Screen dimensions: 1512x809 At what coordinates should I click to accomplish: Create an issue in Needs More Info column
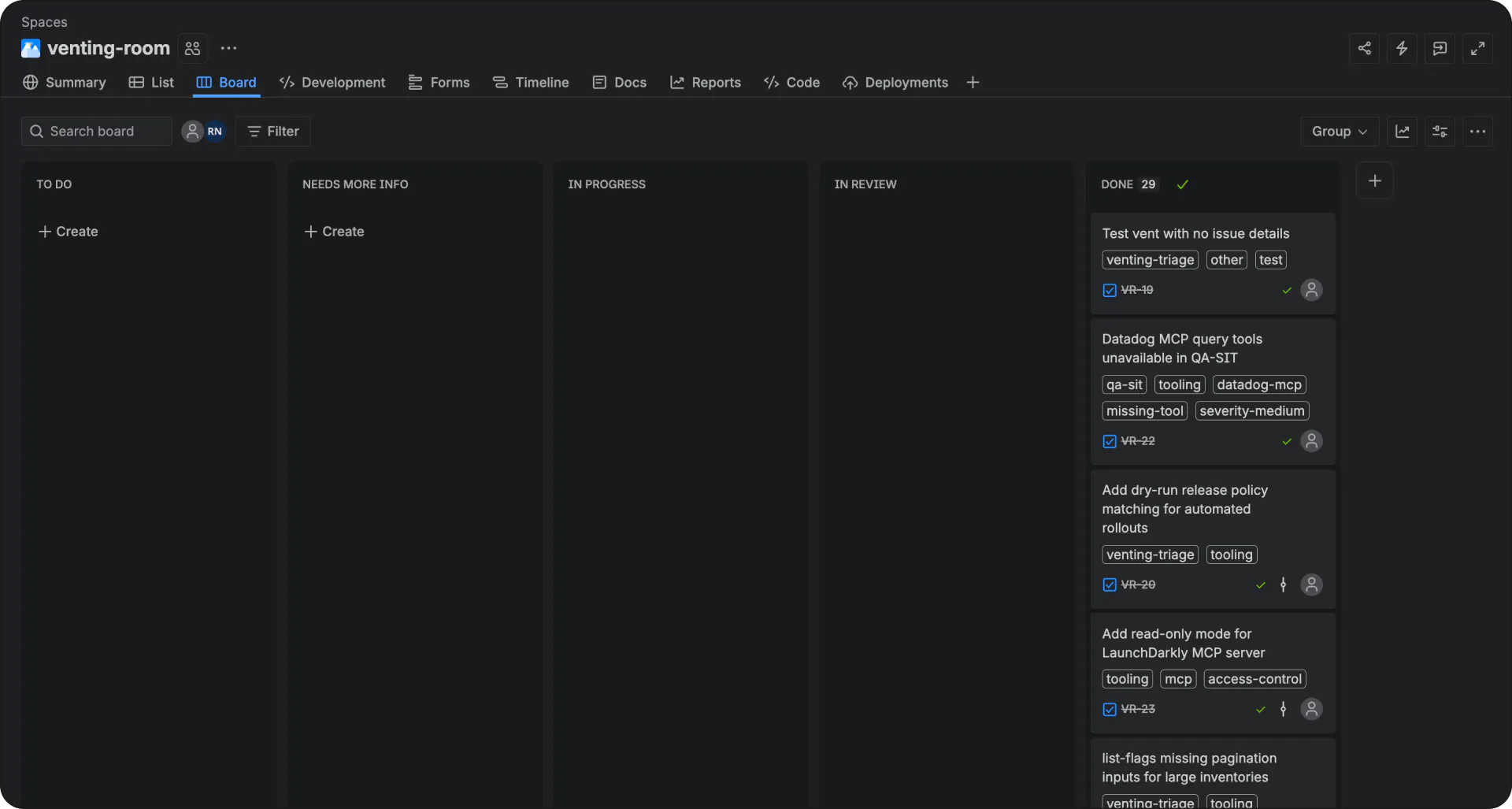335,232
